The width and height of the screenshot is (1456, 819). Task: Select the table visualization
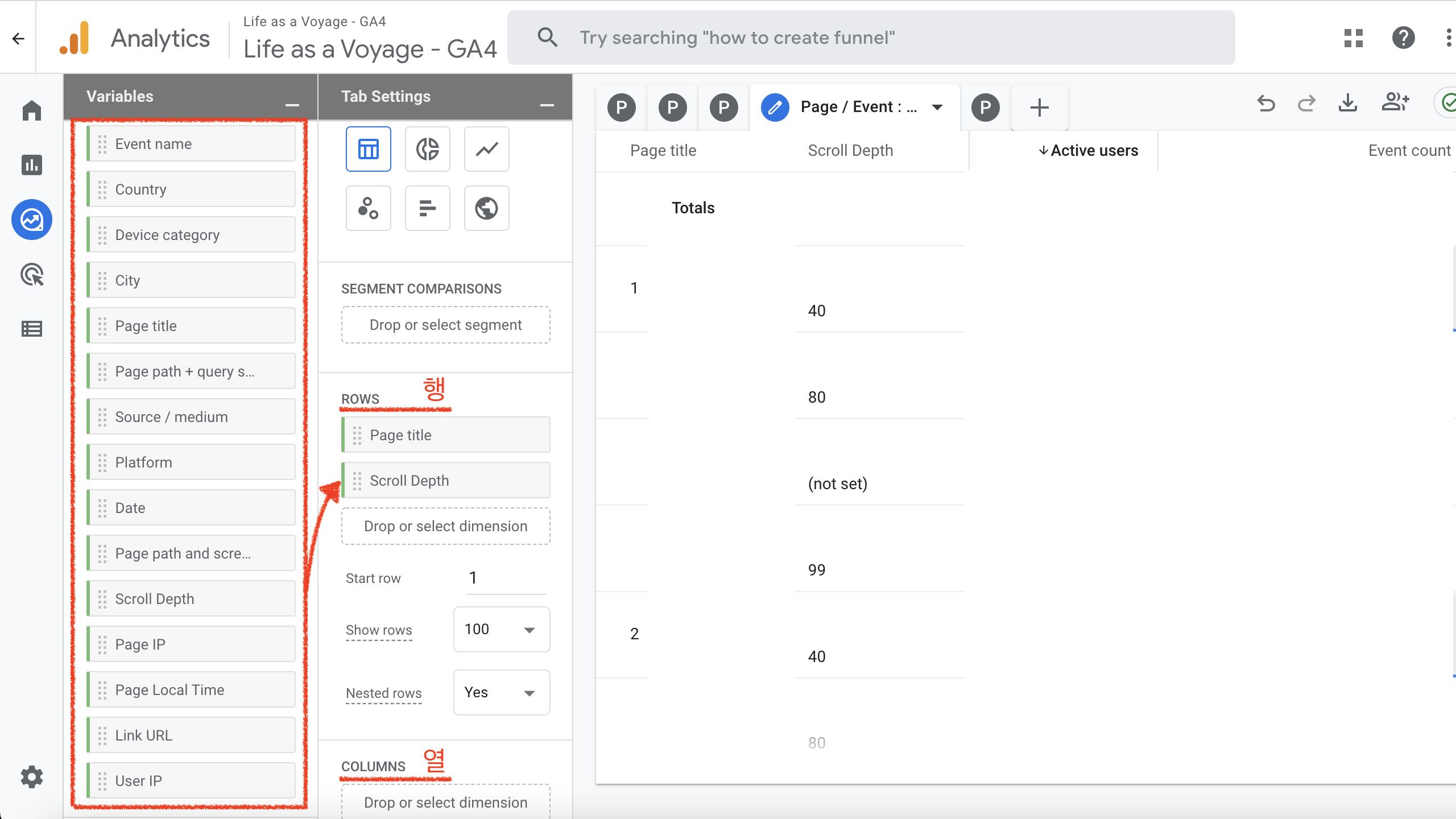(x=368, y=148)
